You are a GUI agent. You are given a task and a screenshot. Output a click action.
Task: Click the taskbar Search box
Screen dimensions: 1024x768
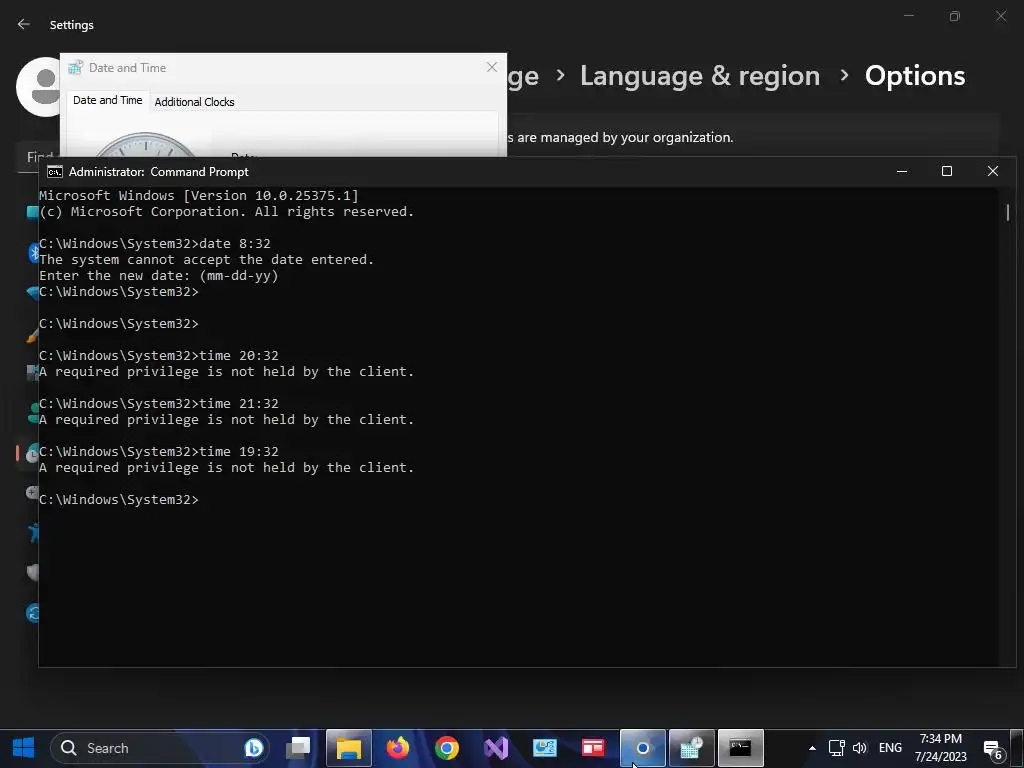(x=159, y=748)
